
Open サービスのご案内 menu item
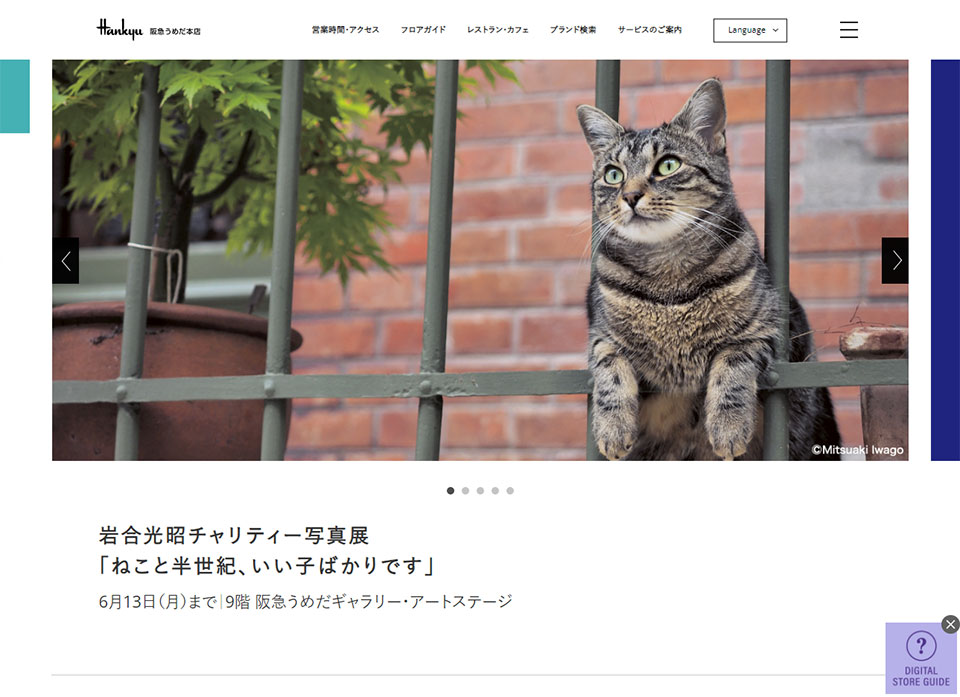tap(650, 29)
